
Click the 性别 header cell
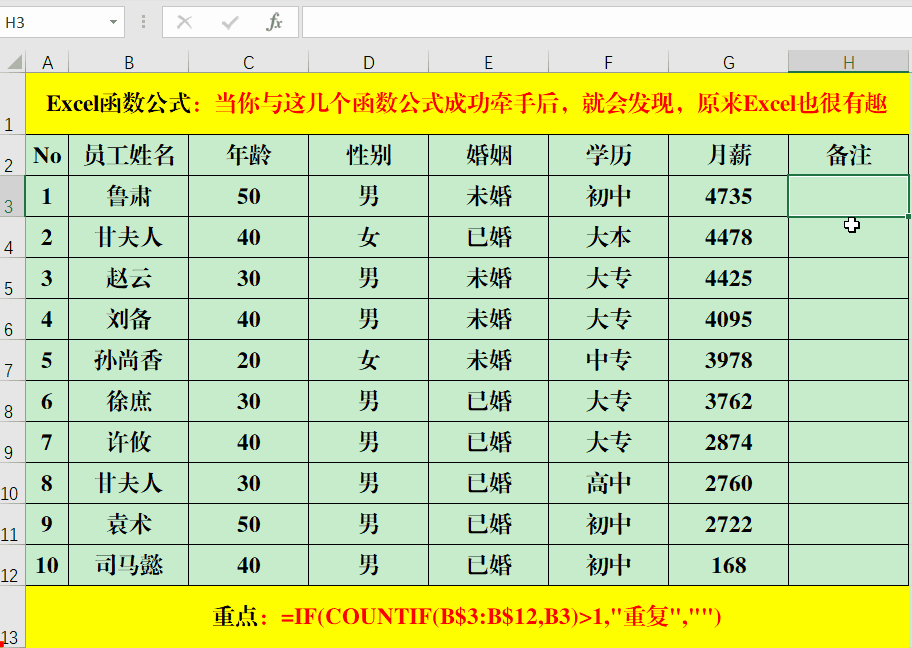point(368,155)
